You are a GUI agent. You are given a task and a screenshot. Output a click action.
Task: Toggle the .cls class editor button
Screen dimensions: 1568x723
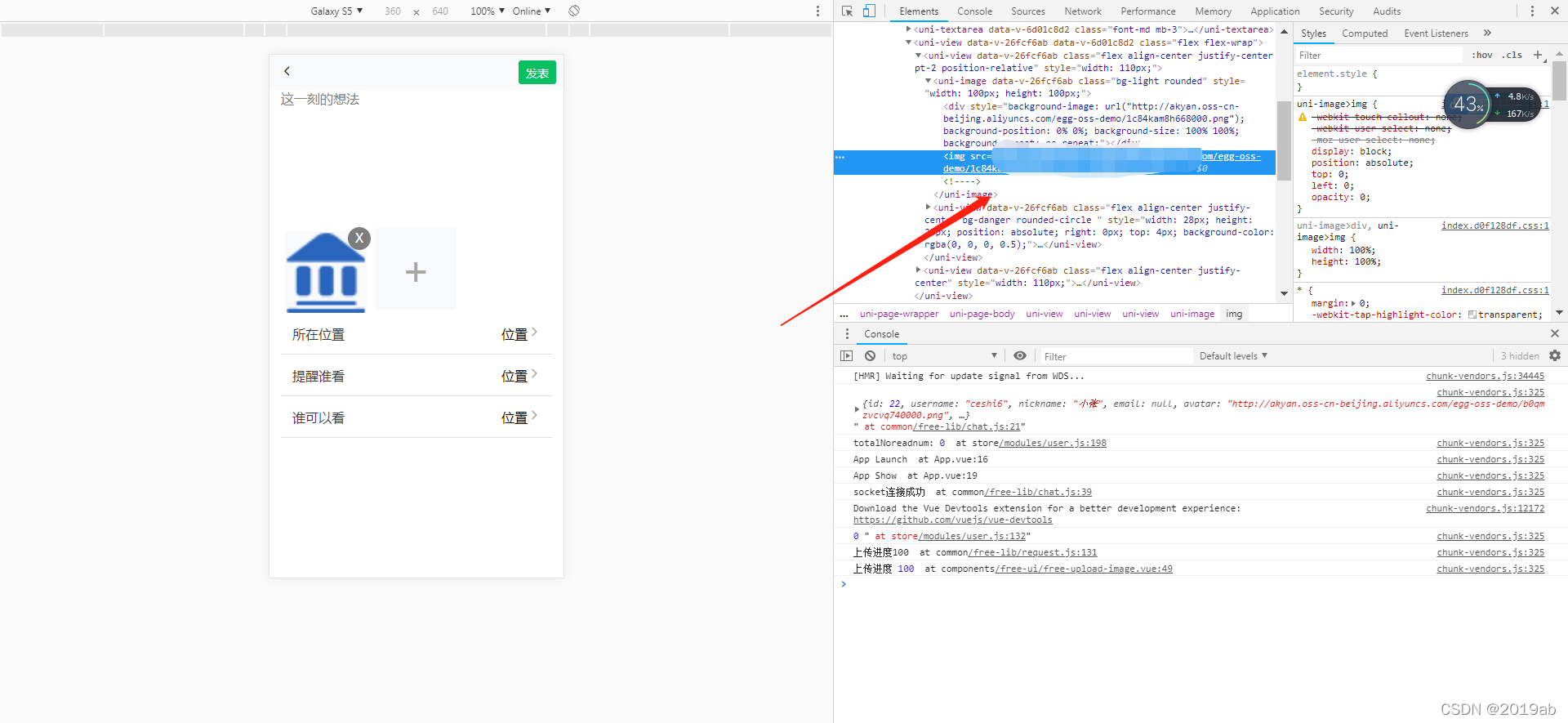click(1513, 56)
